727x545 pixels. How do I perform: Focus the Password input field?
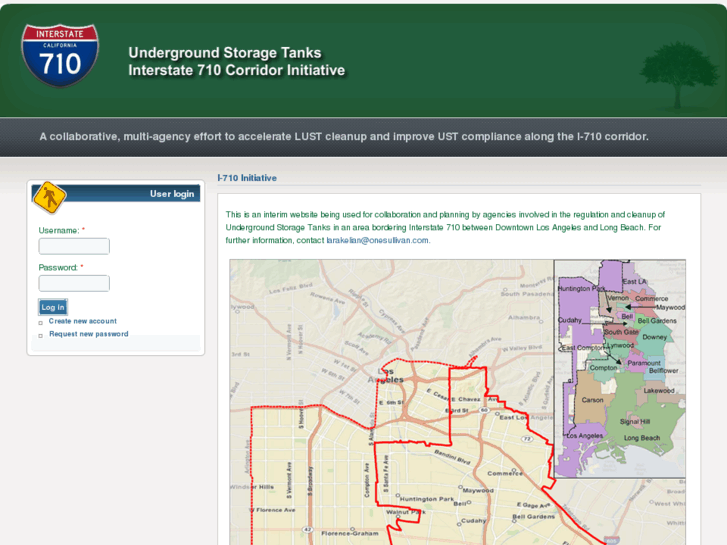(x=74, y=283)
